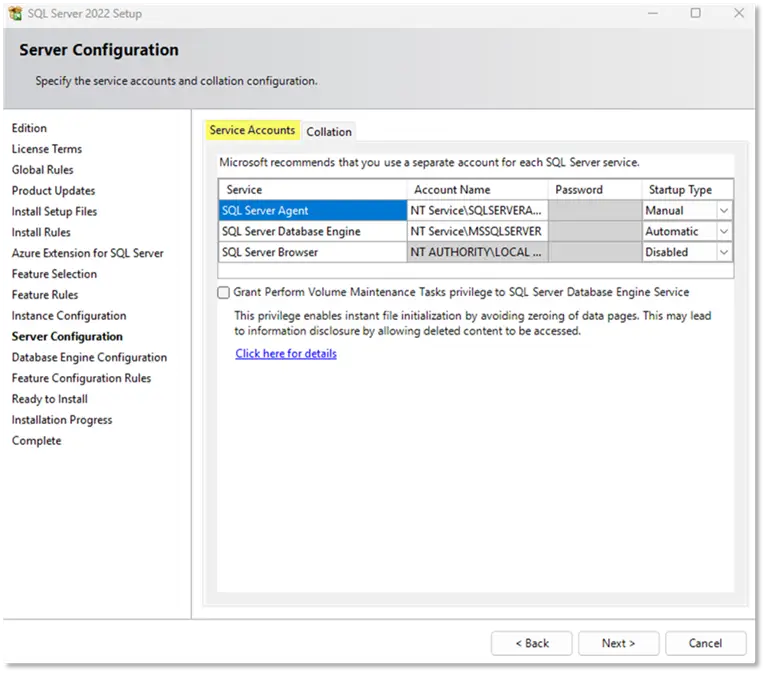766x674 pixels.
Task: Click password field for SQL Server Agent
Action: [x=595, y=211]
